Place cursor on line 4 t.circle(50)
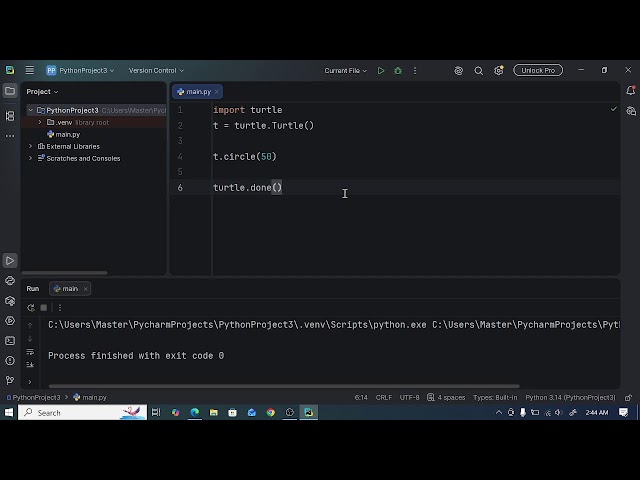 pos(244,156)
